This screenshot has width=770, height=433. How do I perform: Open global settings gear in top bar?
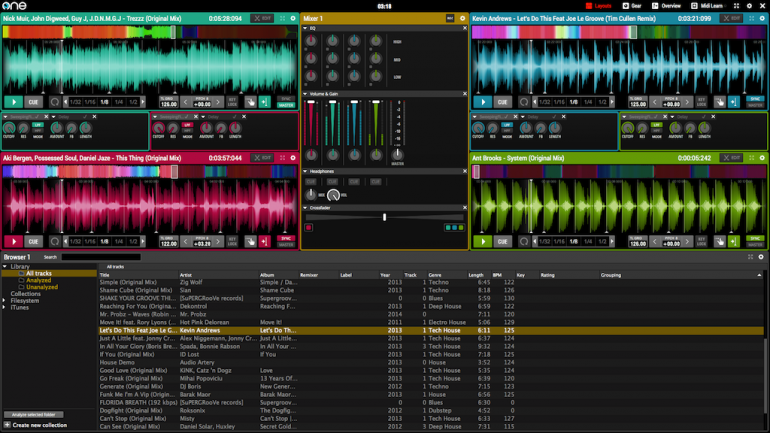[x=749, y=6]
